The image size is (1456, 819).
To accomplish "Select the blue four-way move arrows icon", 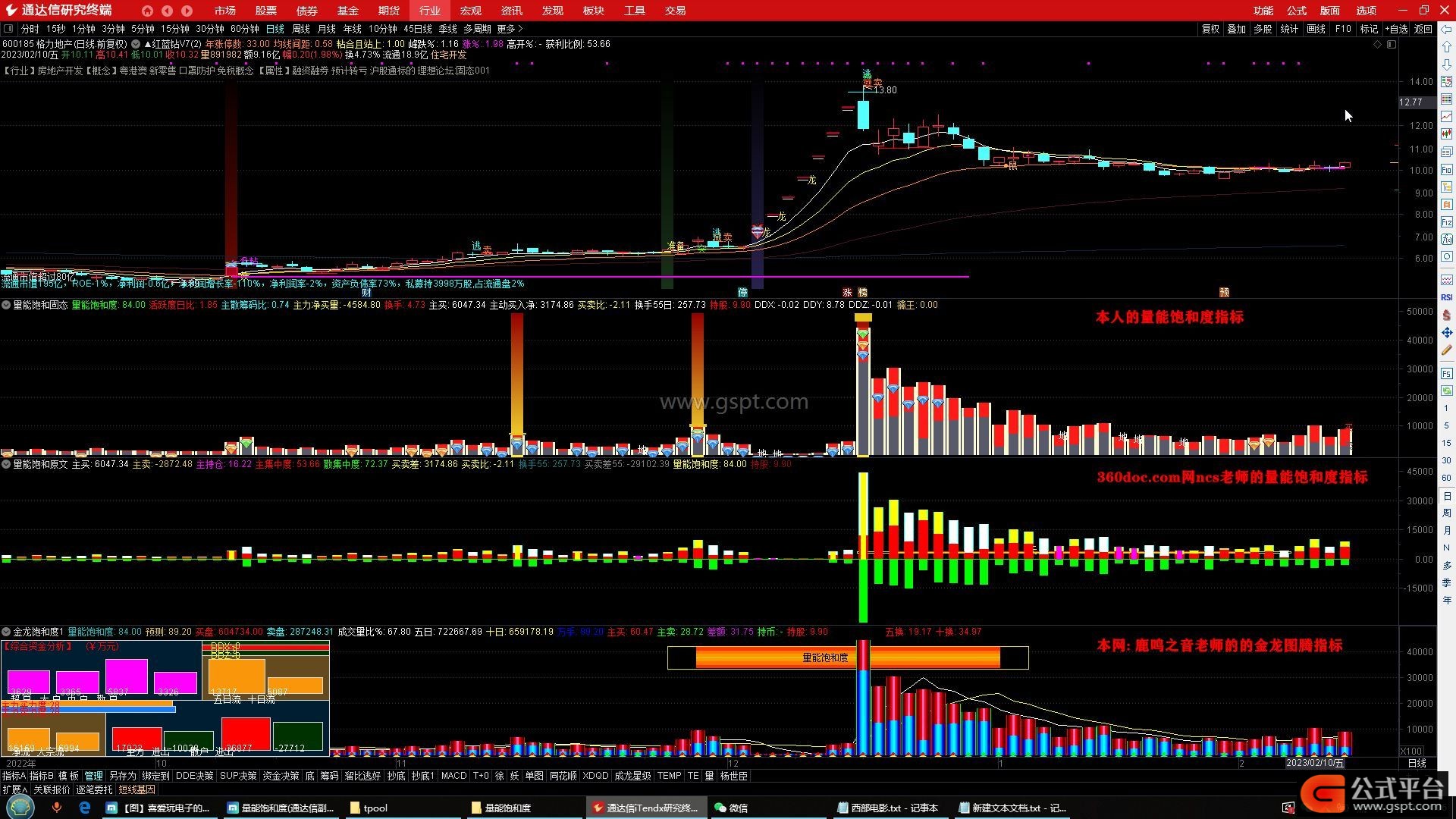I will (1447, 332).
